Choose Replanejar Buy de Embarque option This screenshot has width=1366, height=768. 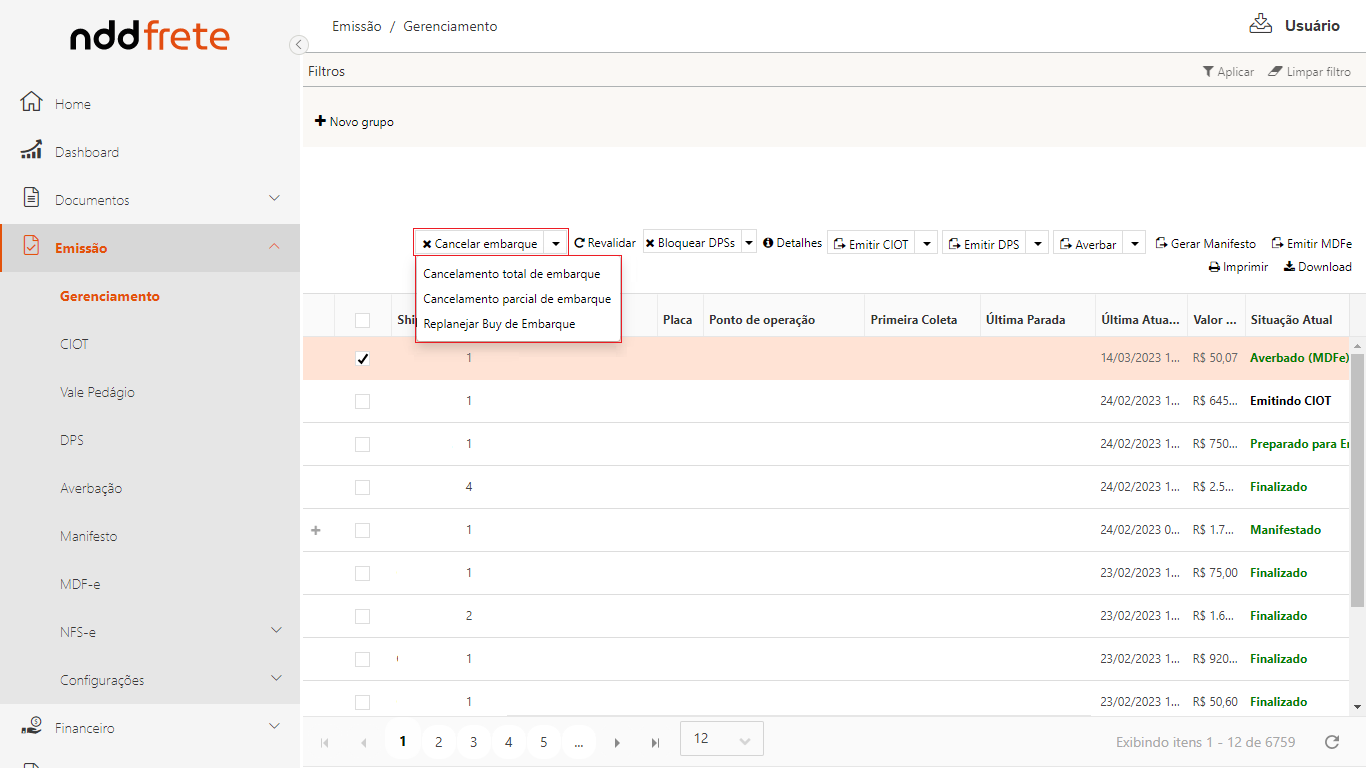click(499, 323)
